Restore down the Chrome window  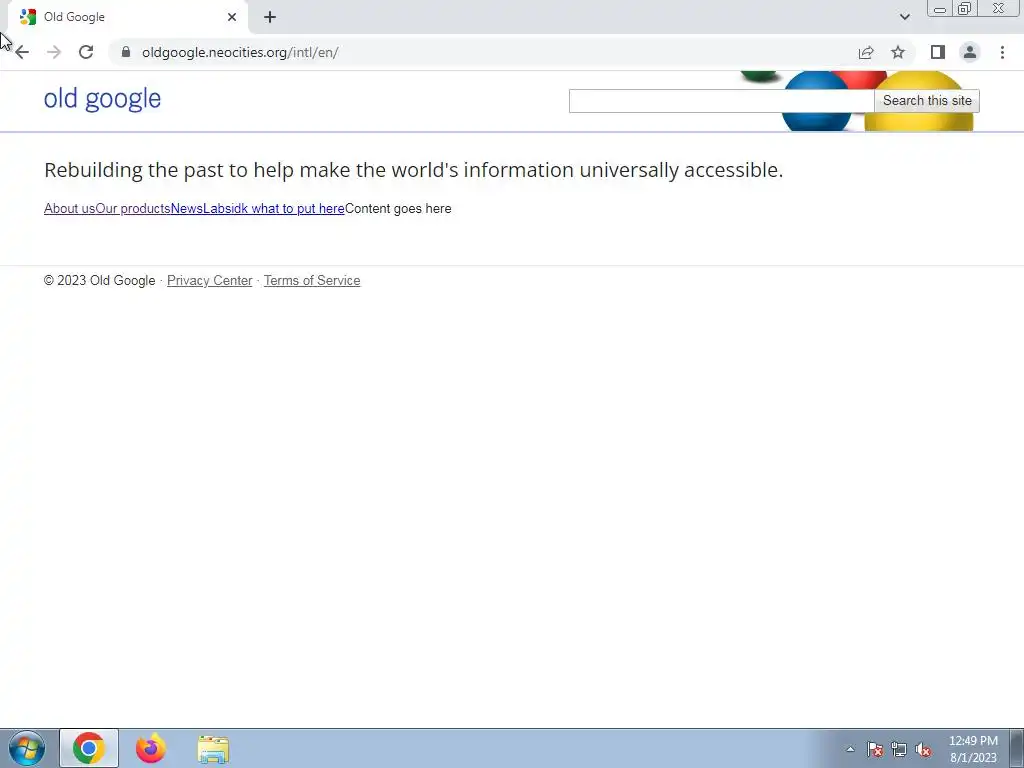coord(964,9)
